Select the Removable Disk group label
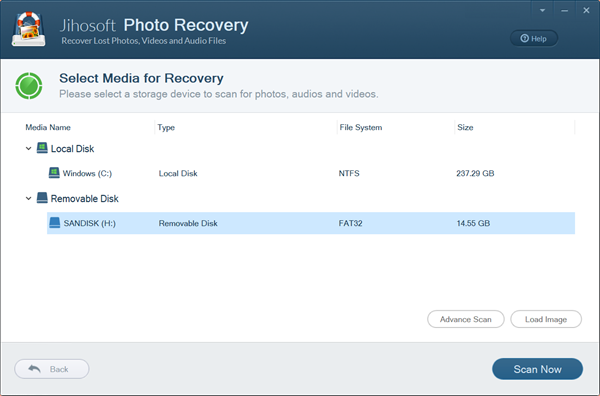 (85, 198)
